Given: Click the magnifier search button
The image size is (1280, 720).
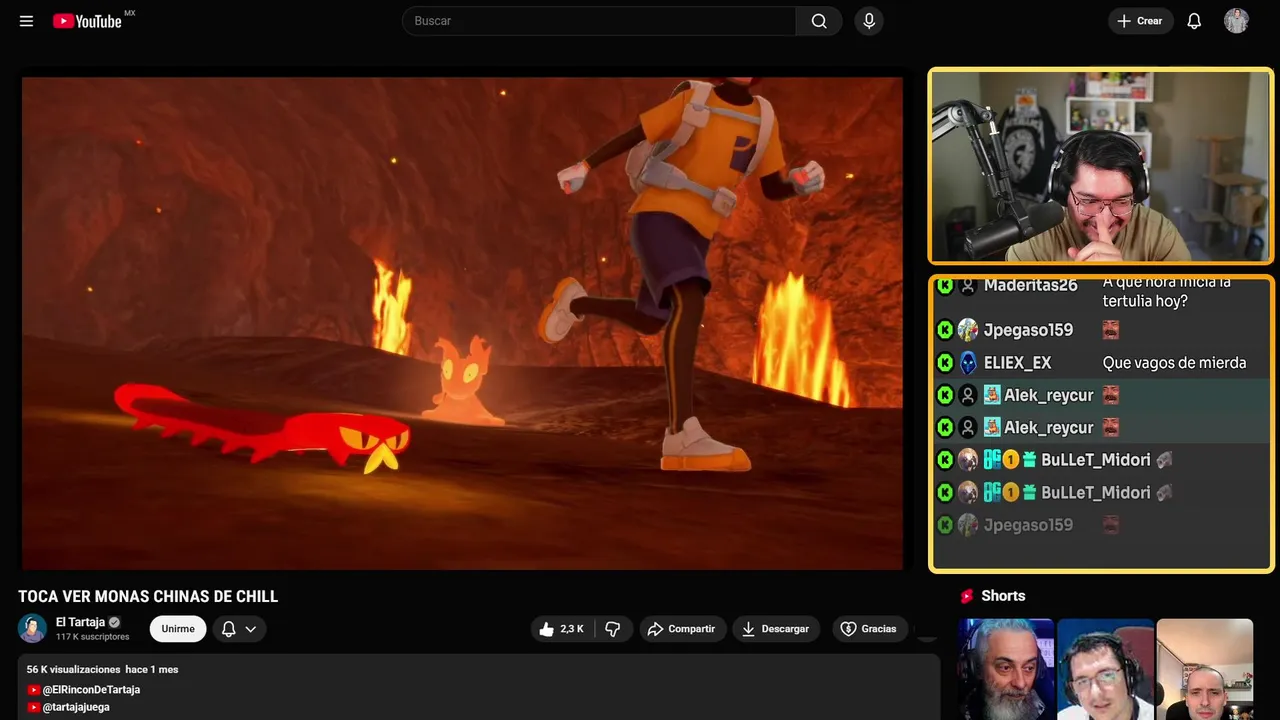Looking at the screenshot, I should click(819, 21).
